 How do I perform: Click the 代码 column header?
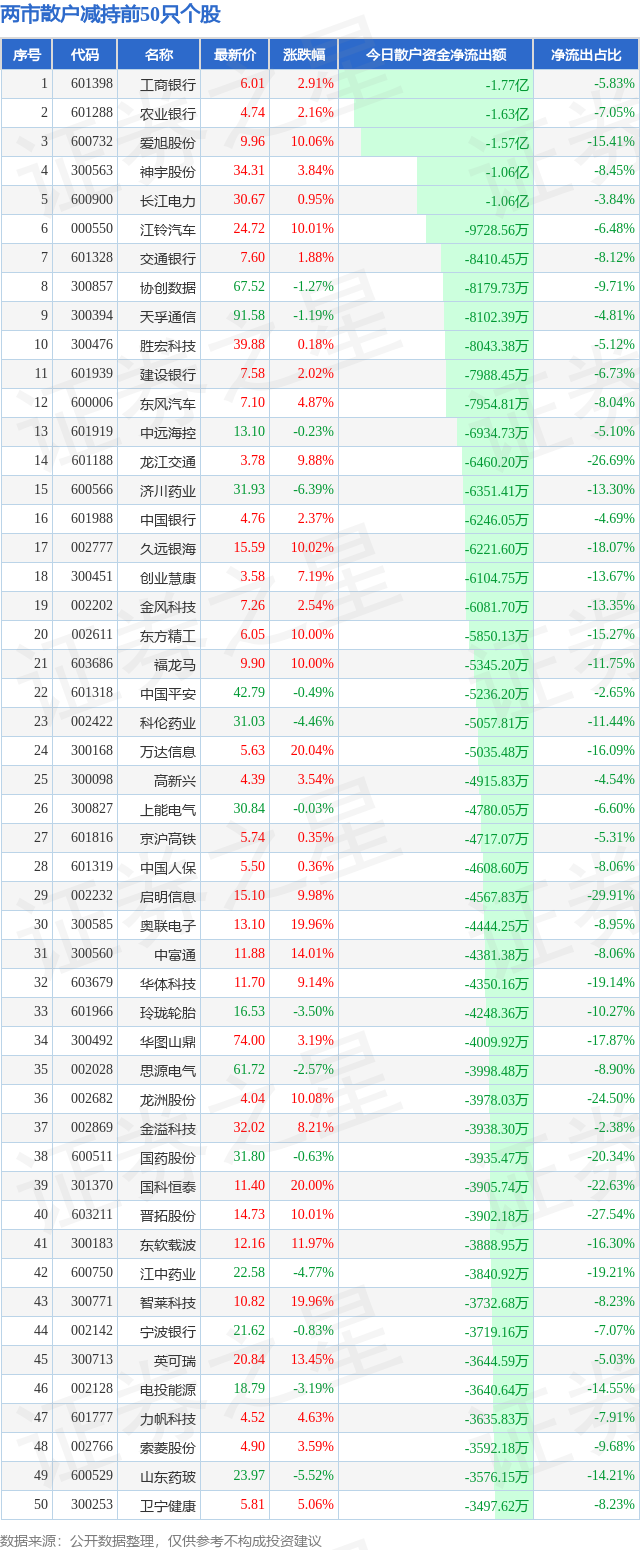pos(85,55)
